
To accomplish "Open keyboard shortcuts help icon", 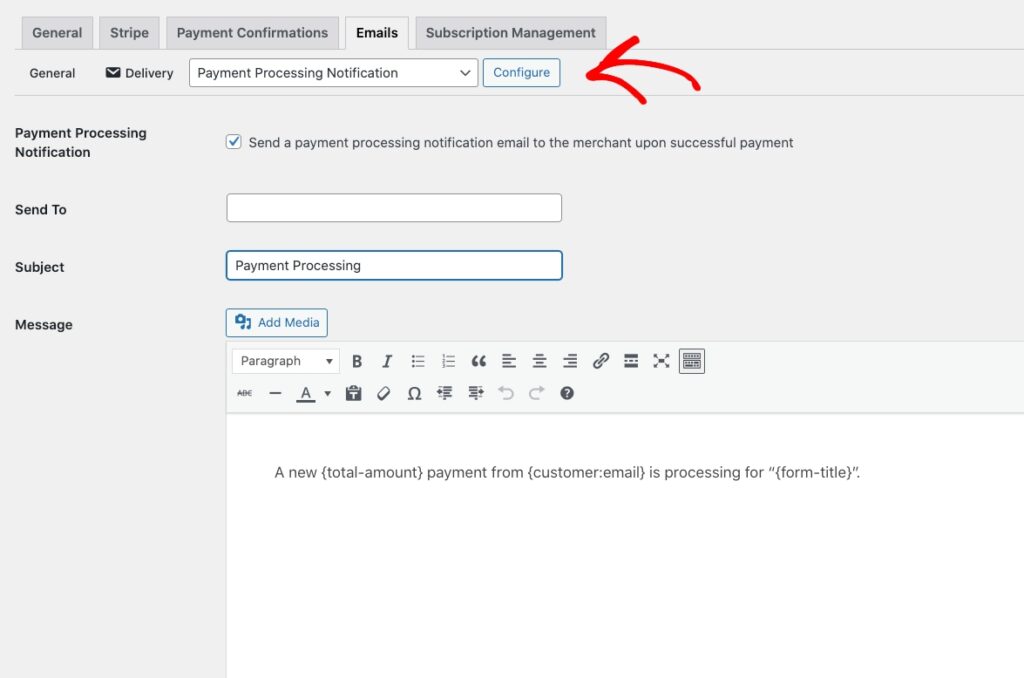I will (567, 394).
